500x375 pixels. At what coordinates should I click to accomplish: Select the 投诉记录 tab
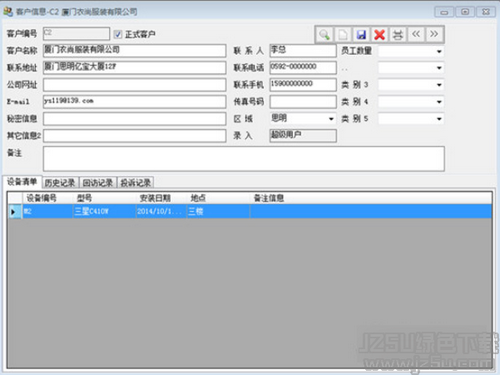136,183
